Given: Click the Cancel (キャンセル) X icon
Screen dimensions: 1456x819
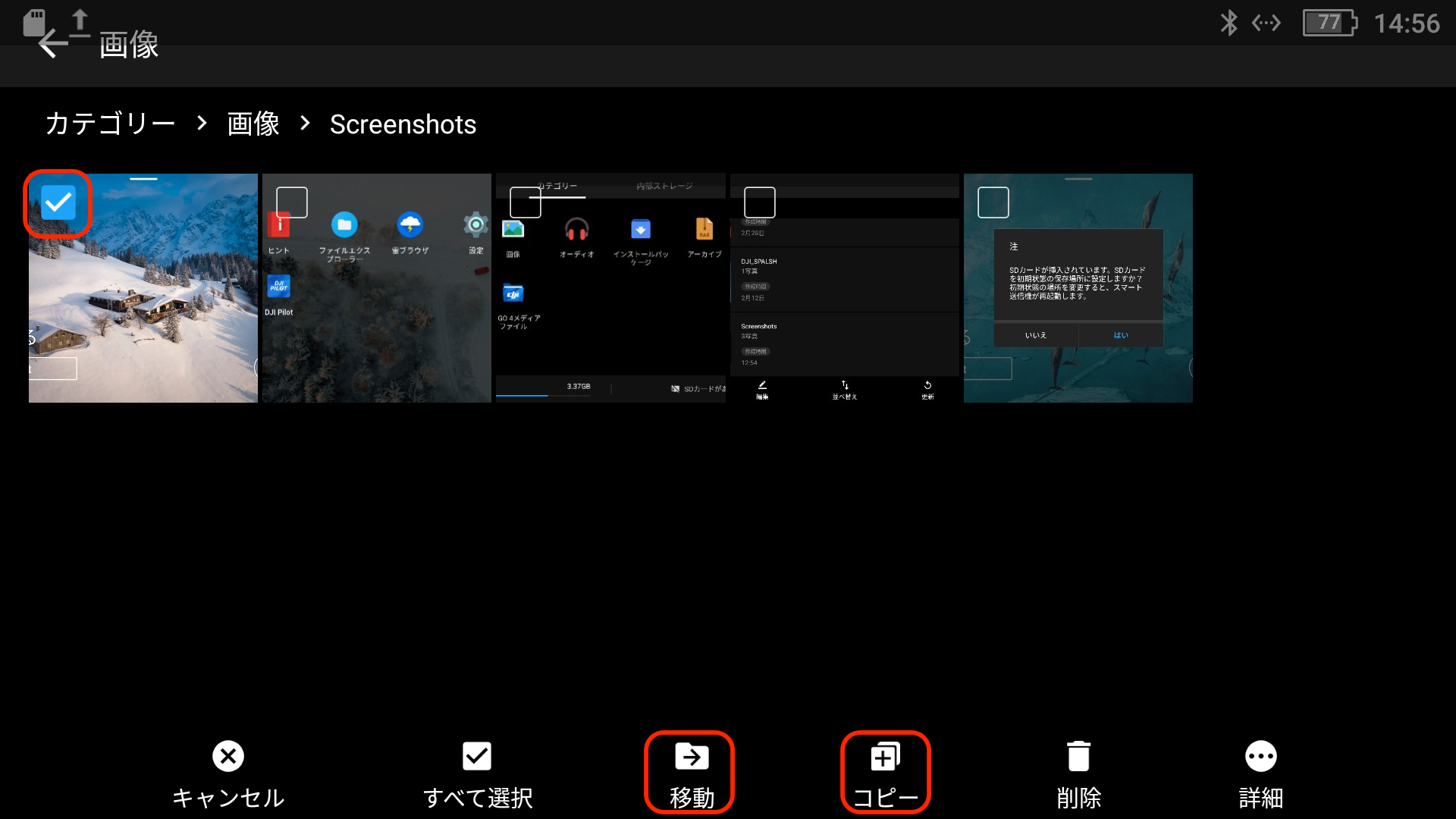Looking at the screenshot, I should click(x=227, y=756).
